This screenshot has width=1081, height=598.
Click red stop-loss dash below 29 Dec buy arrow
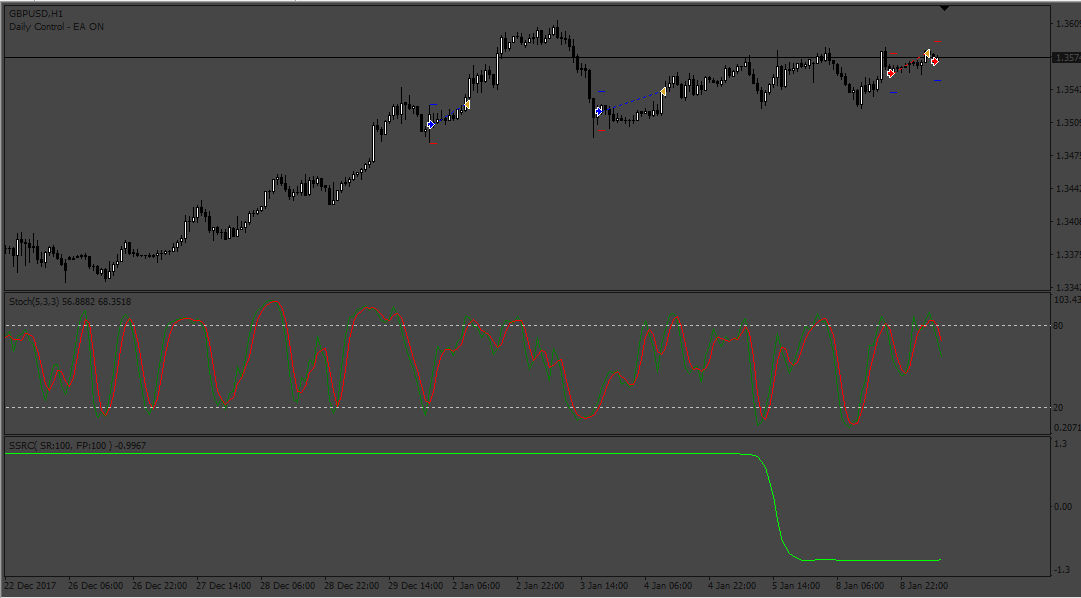tap(433, 143)
